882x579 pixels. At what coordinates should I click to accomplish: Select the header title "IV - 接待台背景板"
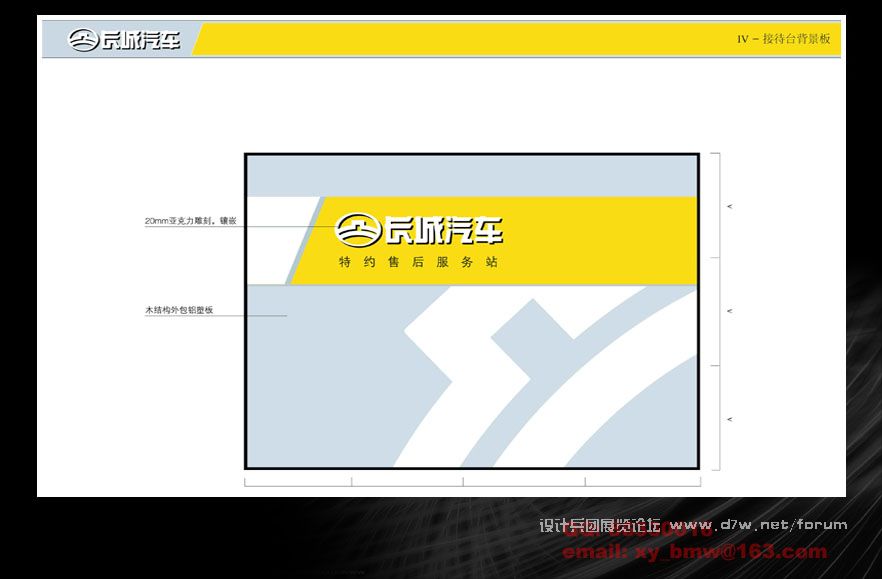[x=784, y=39]
